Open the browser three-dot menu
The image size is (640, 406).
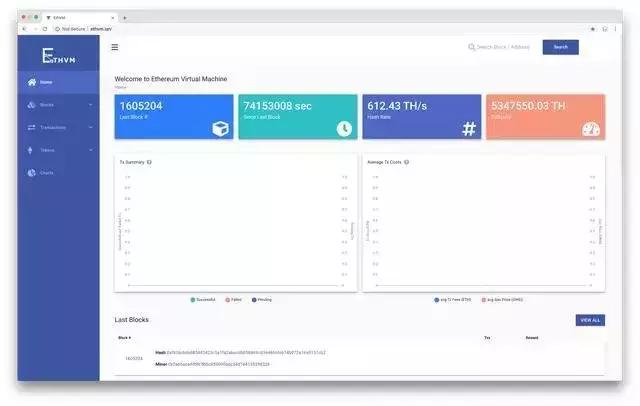click(x=616, y=29)
